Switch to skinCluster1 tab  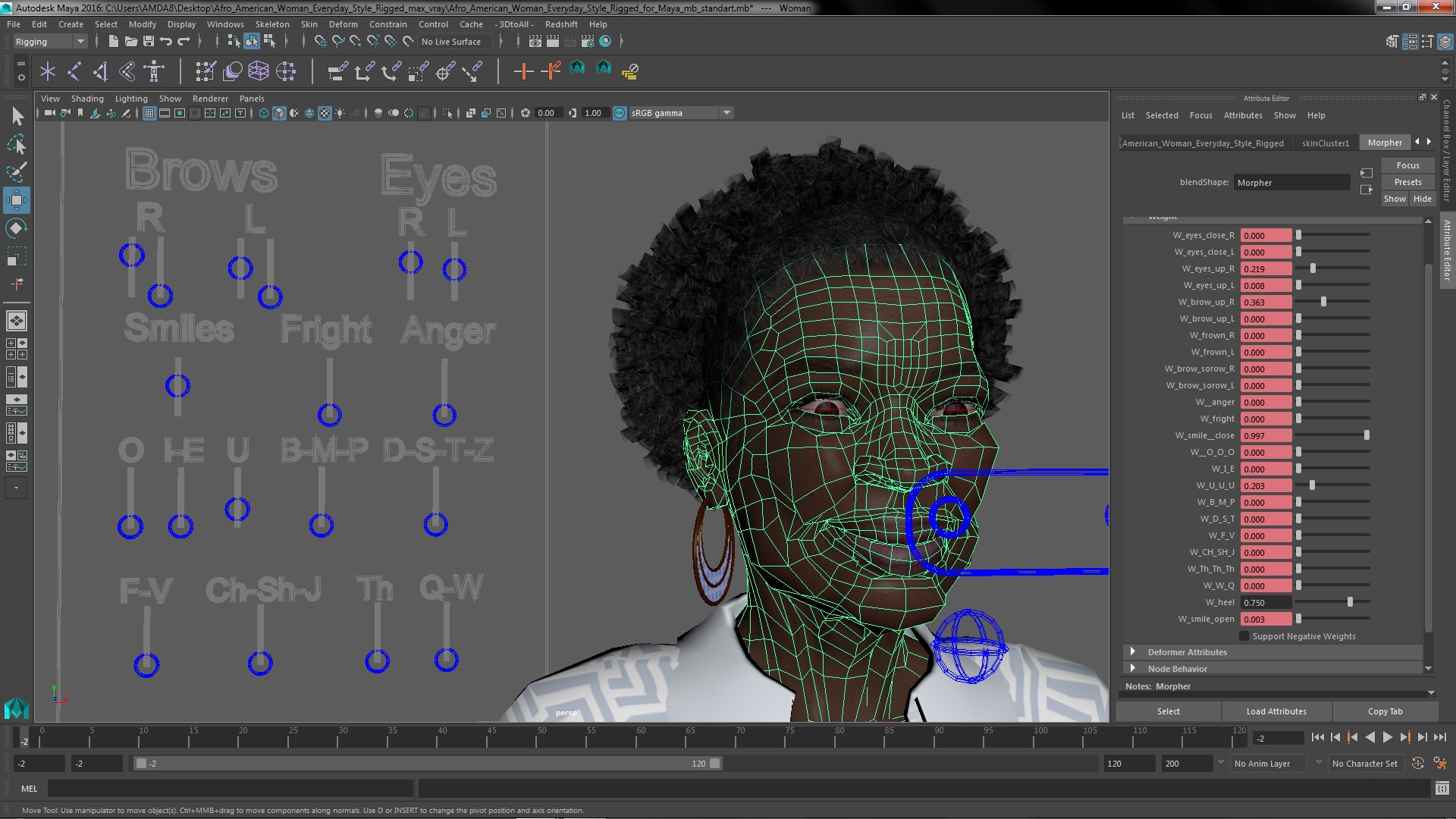click(x=1325, y=143)
